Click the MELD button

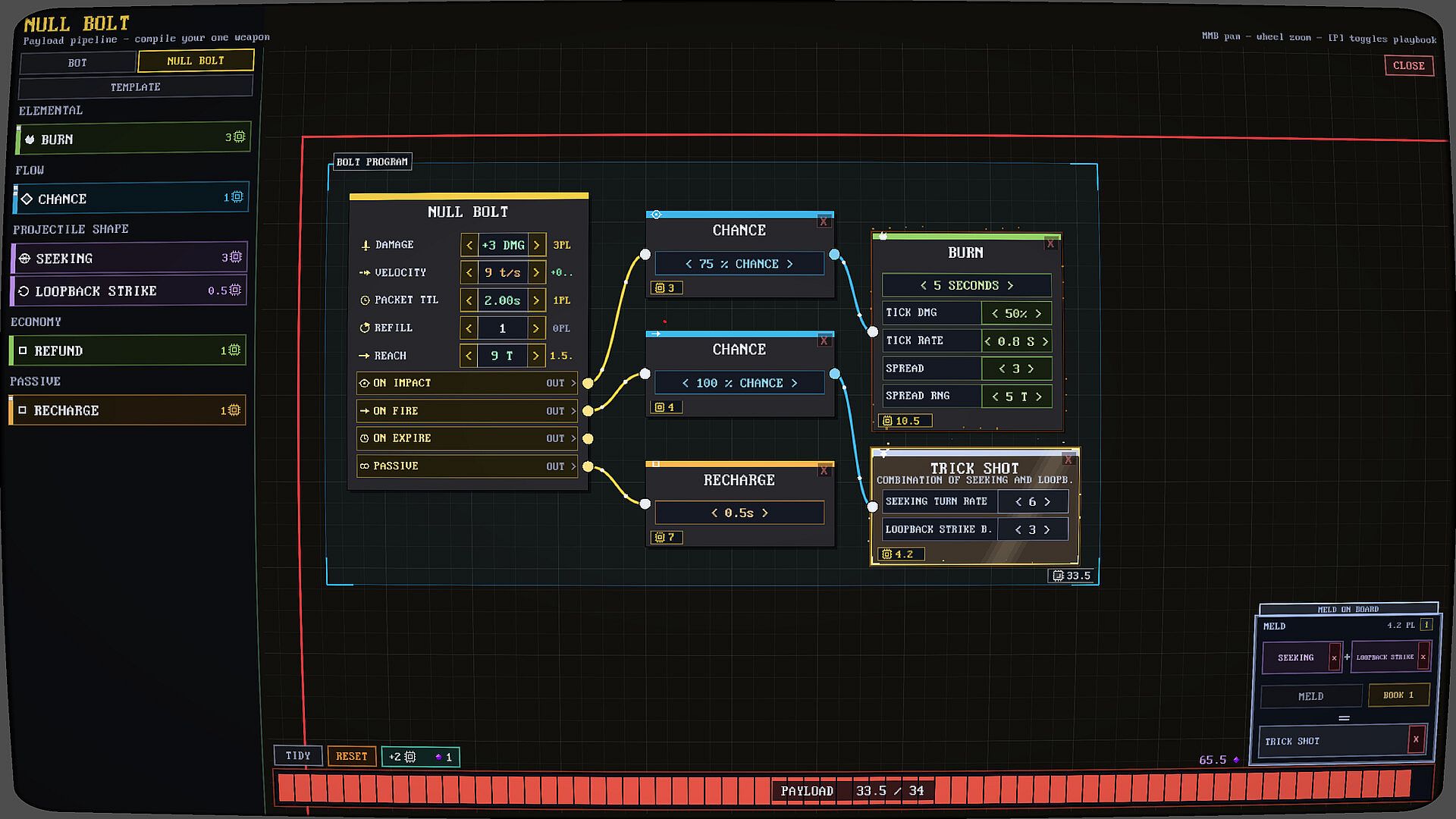click(1310, 696)
